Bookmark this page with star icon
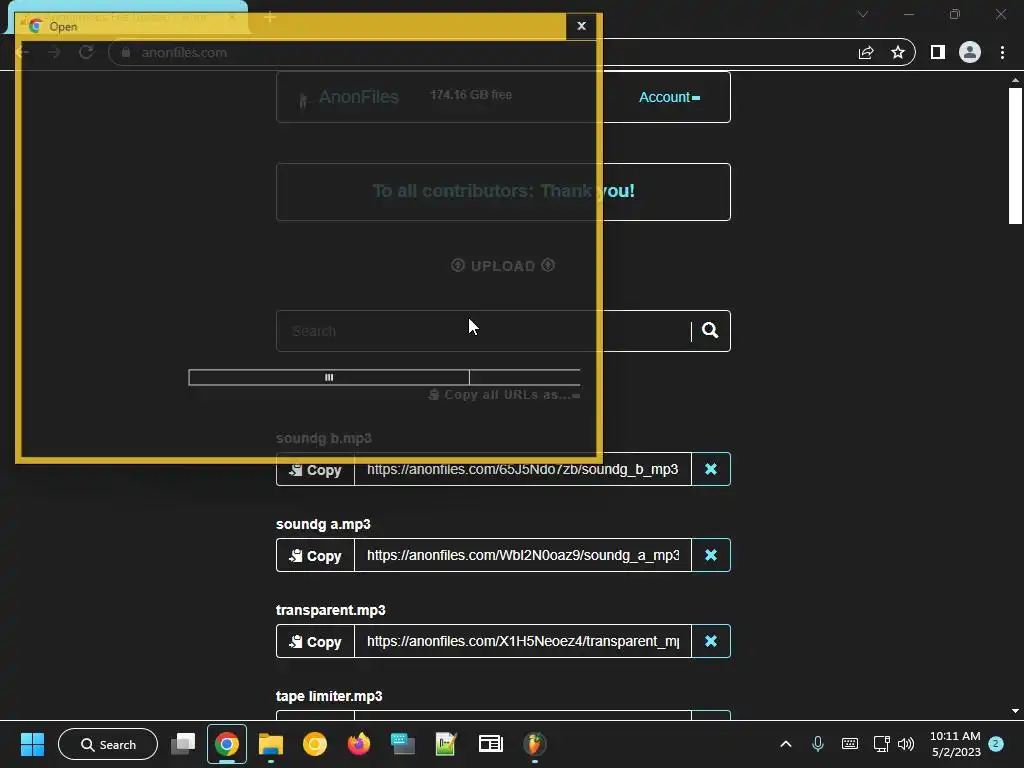The height and width of the screenshot is (768, 1024). click(898, 52)
